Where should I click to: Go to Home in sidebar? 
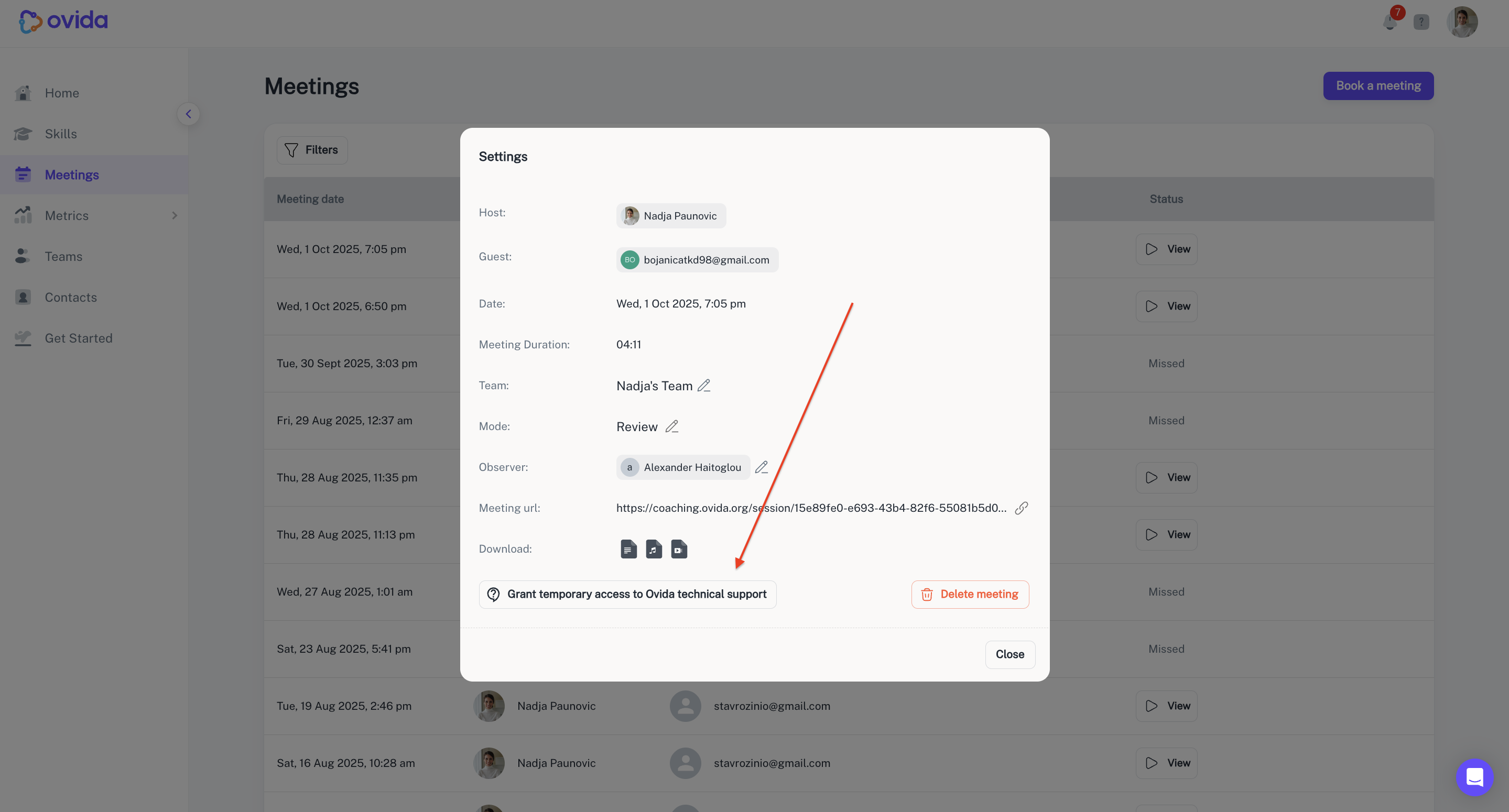pos(94,93)
